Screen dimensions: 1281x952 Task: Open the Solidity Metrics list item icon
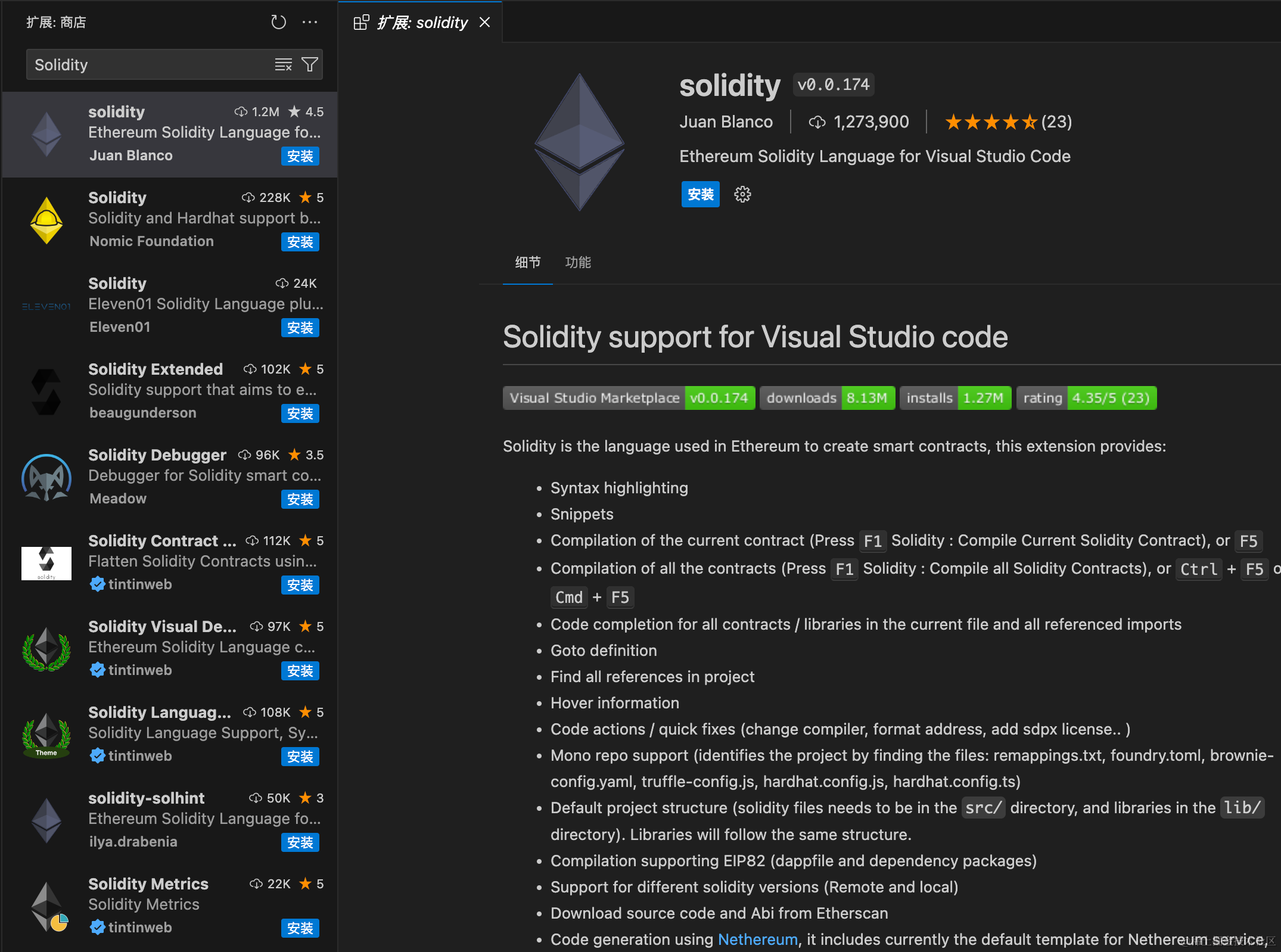point(46,906)
